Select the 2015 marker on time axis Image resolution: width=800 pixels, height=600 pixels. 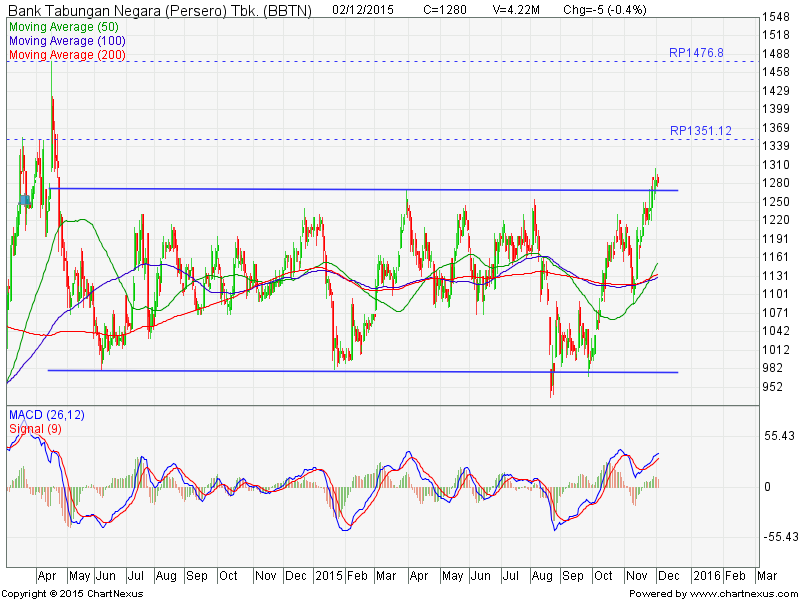329,577
